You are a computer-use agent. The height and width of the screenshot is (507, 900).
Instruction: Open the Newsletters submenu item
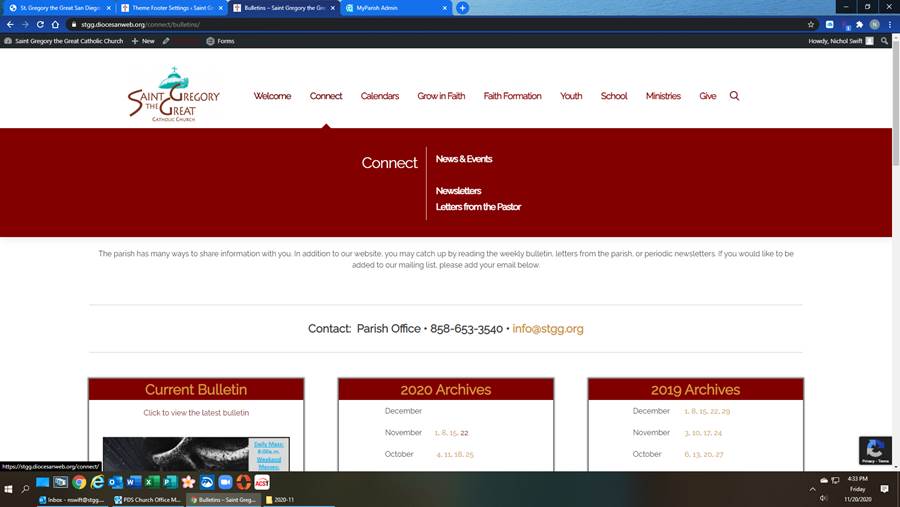tap(458, 191)
